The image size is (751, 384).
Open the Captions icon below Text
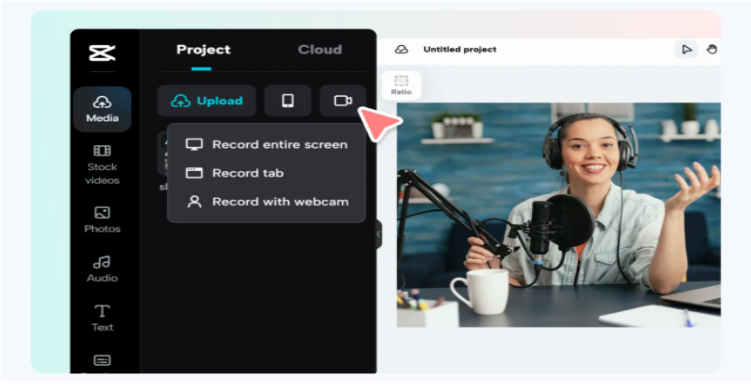coord(102,361)
